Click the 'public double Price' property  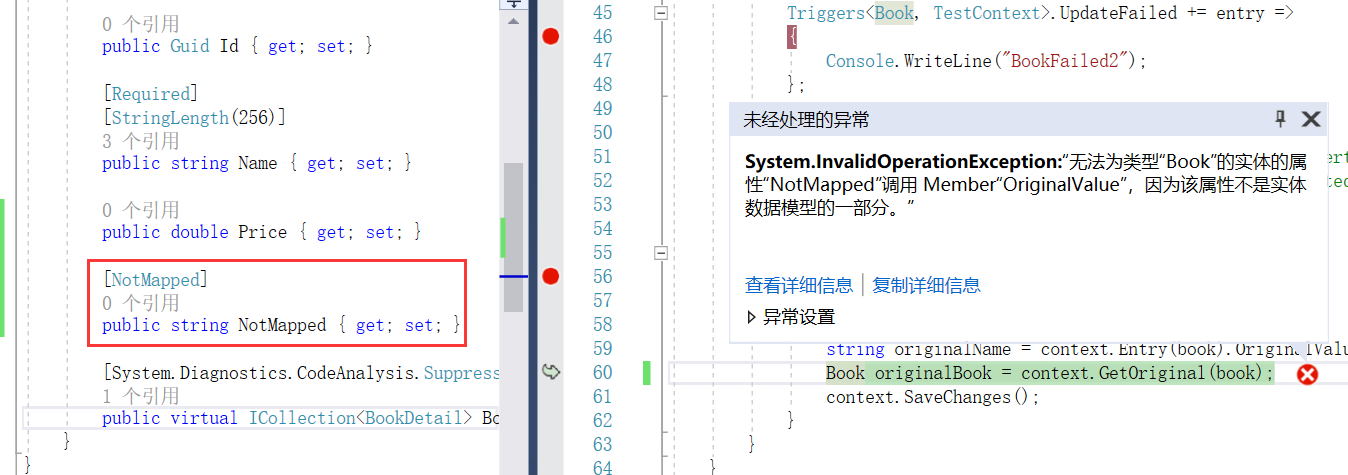261,232
